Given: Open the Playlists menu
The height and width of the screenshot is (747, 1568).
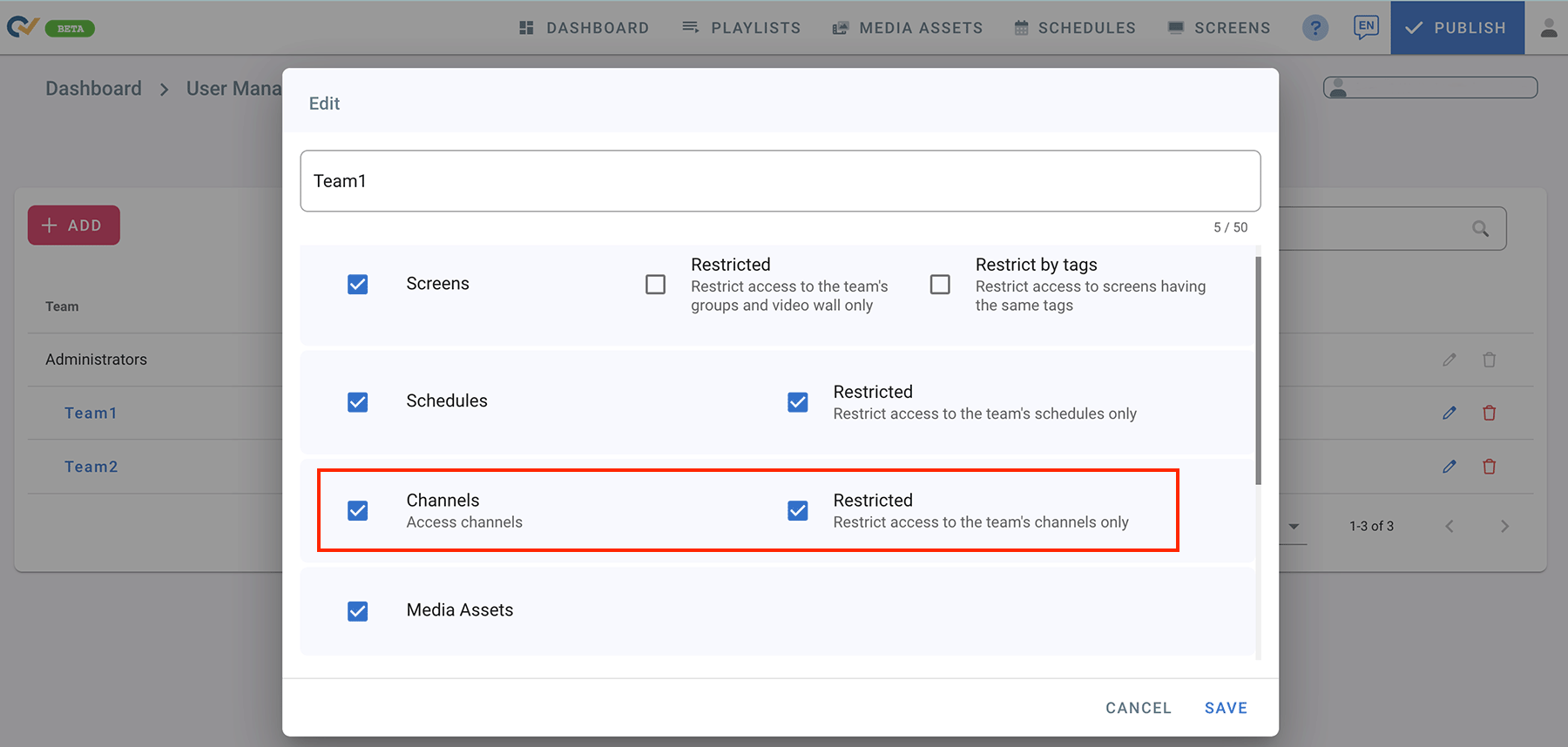Looking at the screenshot, I should 741,28.
